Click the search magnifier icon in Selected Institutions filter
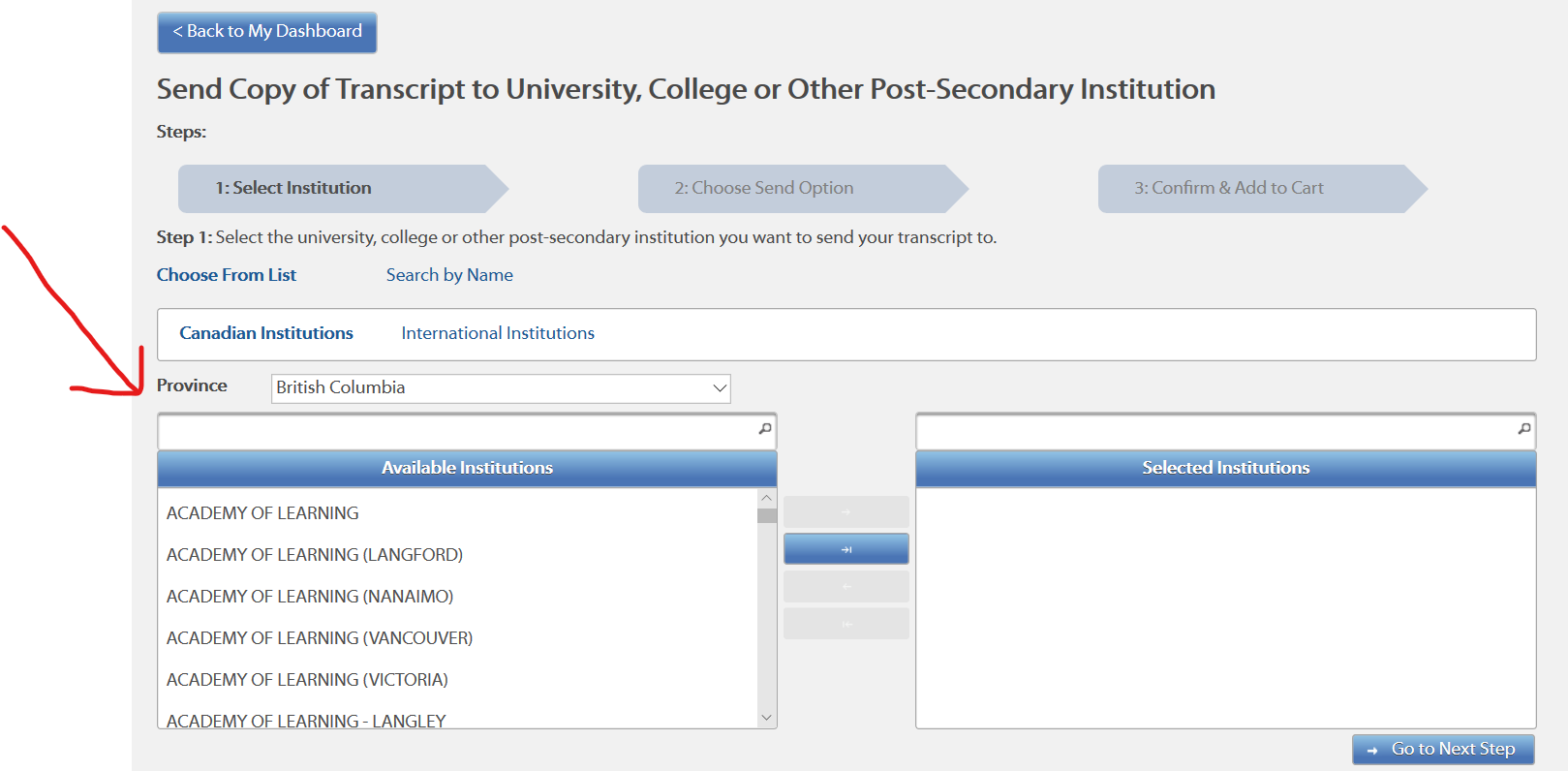Image resolution: width=1568 pixels, height=771 pixels. (1524, 429)
